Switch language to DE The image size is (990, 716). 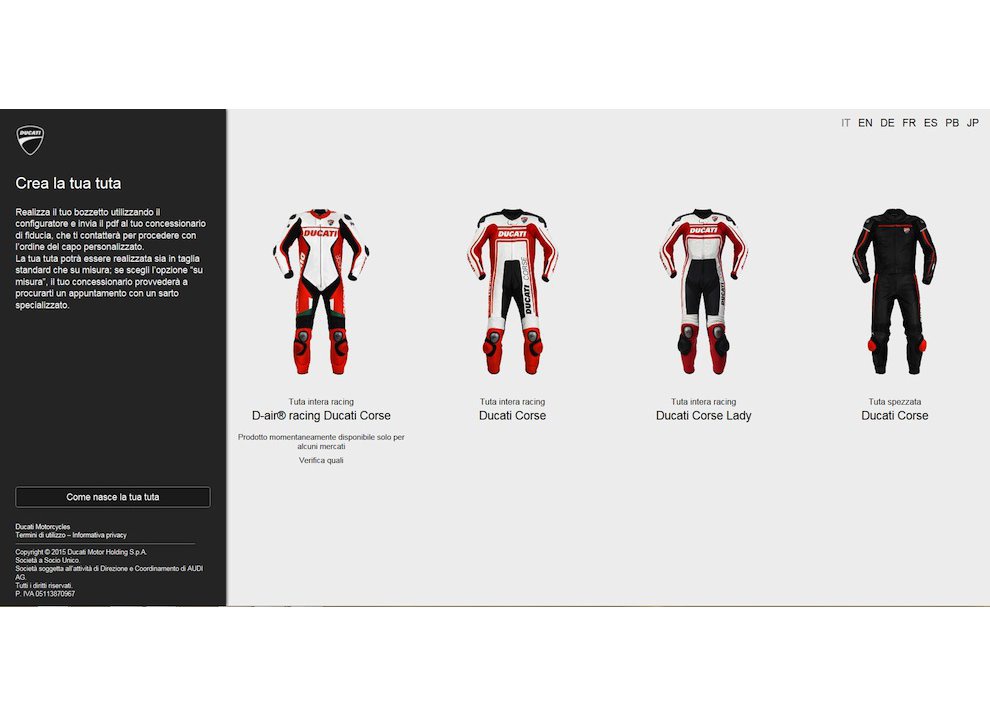tap(887, 123)
